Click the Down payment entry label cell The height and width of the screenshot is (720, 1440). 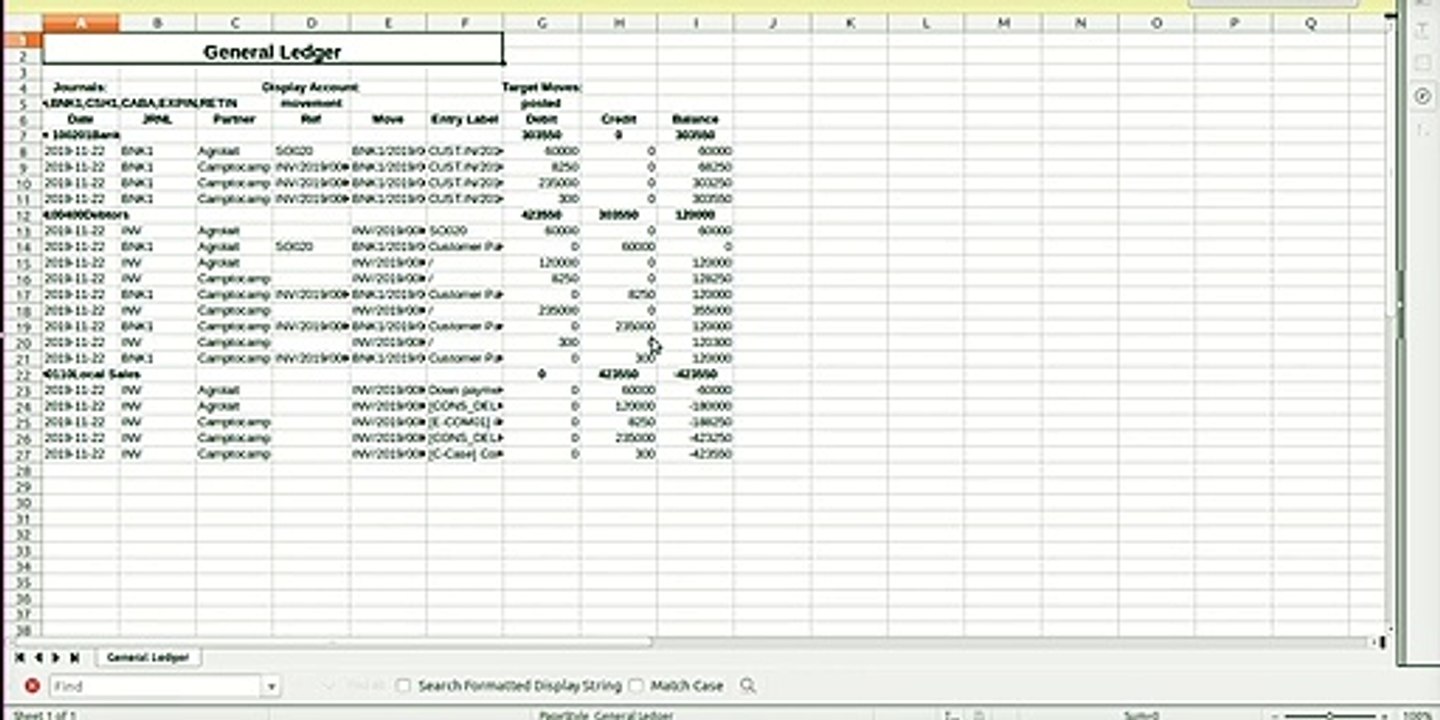[465, 390]
